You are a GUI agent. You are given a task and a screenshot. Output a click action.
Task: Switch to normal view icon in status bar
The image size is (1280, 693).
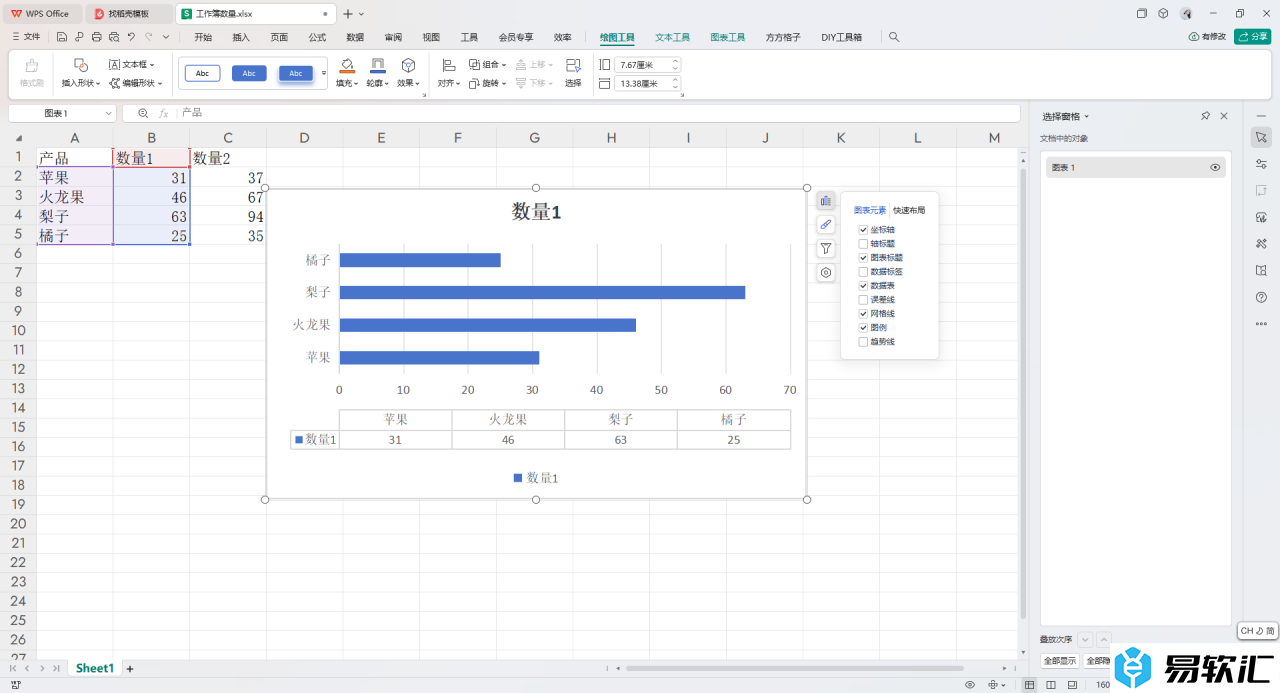pos(1030,685)
